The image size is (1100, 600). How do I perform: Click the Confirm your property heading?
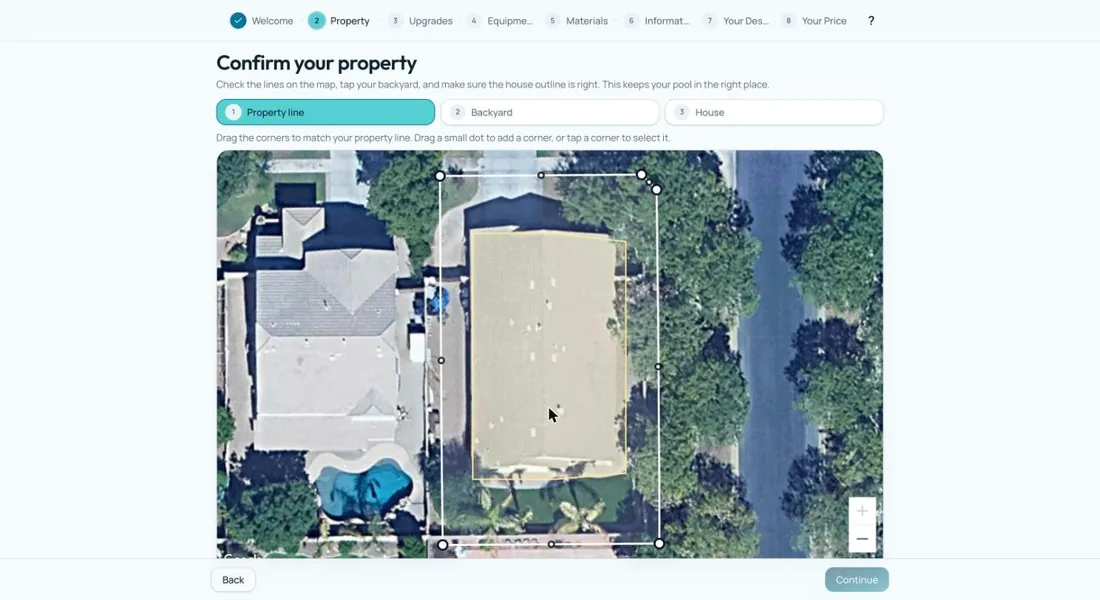point(316,62)
